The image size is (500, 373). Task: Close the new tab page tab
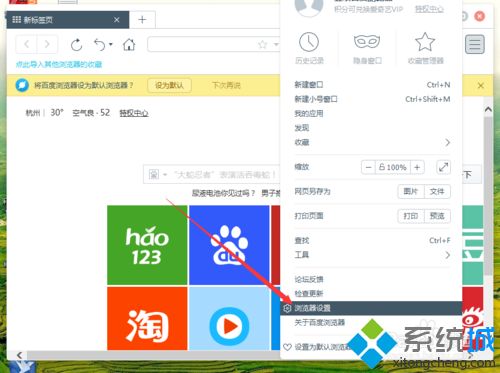click(117, 20)
